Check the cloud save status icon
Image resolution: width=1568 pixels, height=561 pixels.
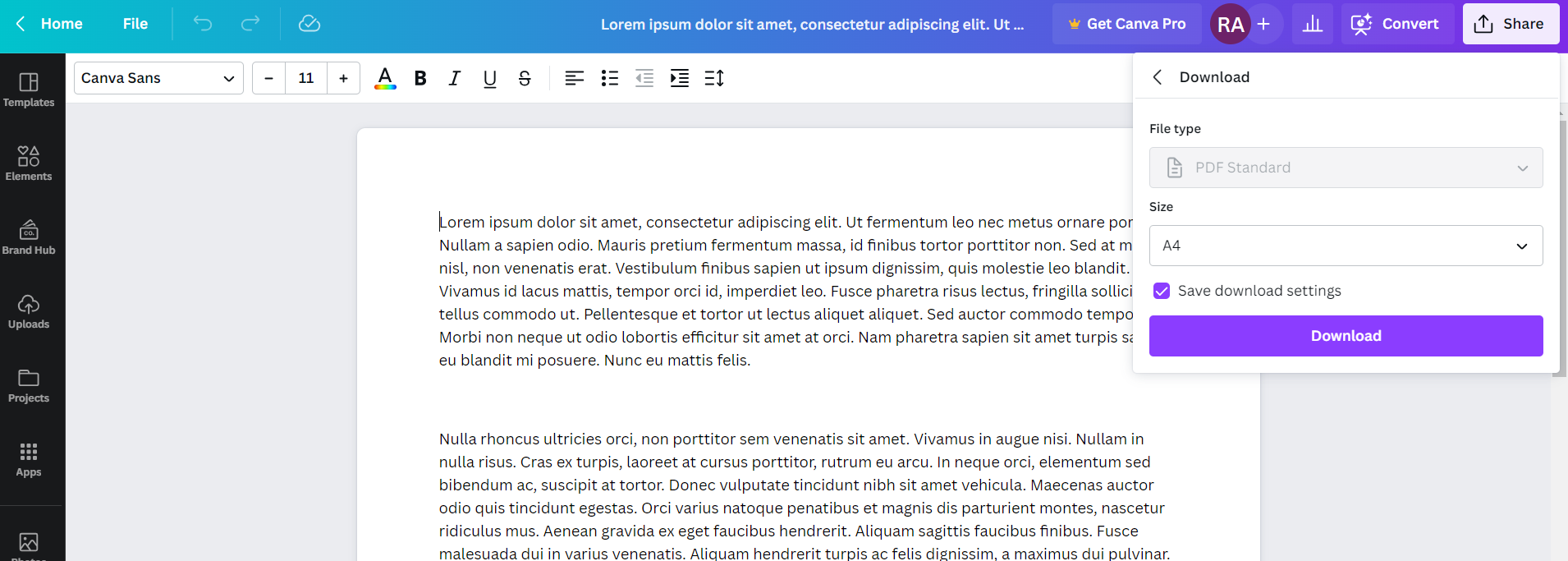pyautogui.click(x=309, y=24)
